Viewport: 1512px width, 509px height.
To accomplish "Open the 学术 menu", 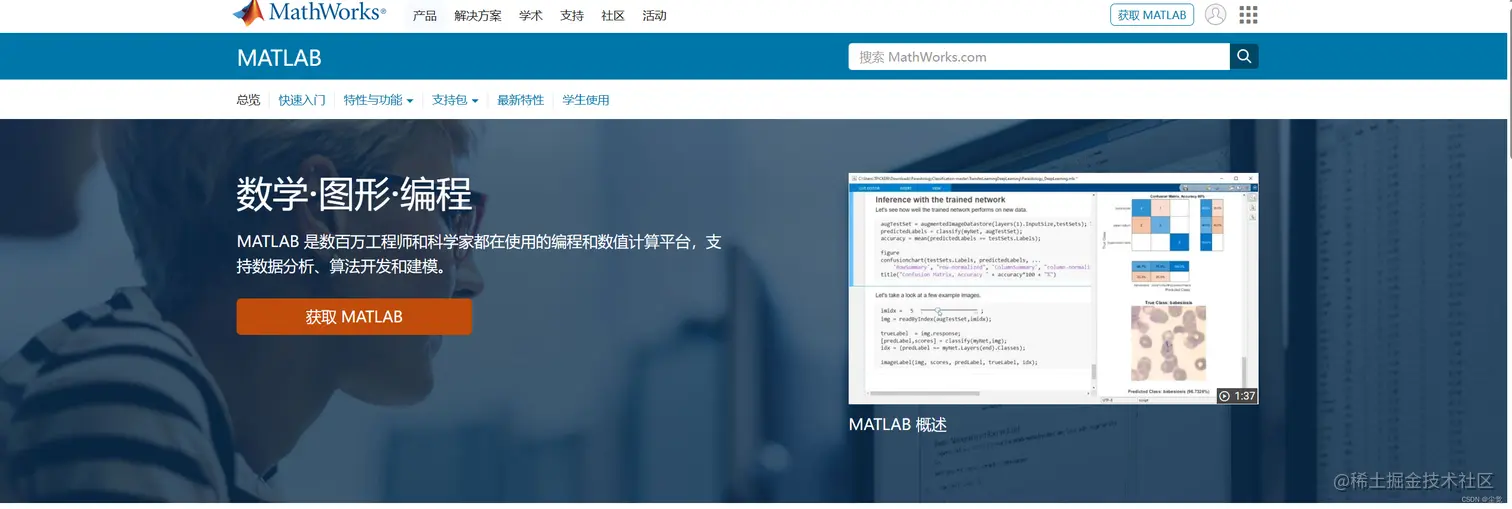I will coord(531,16).
